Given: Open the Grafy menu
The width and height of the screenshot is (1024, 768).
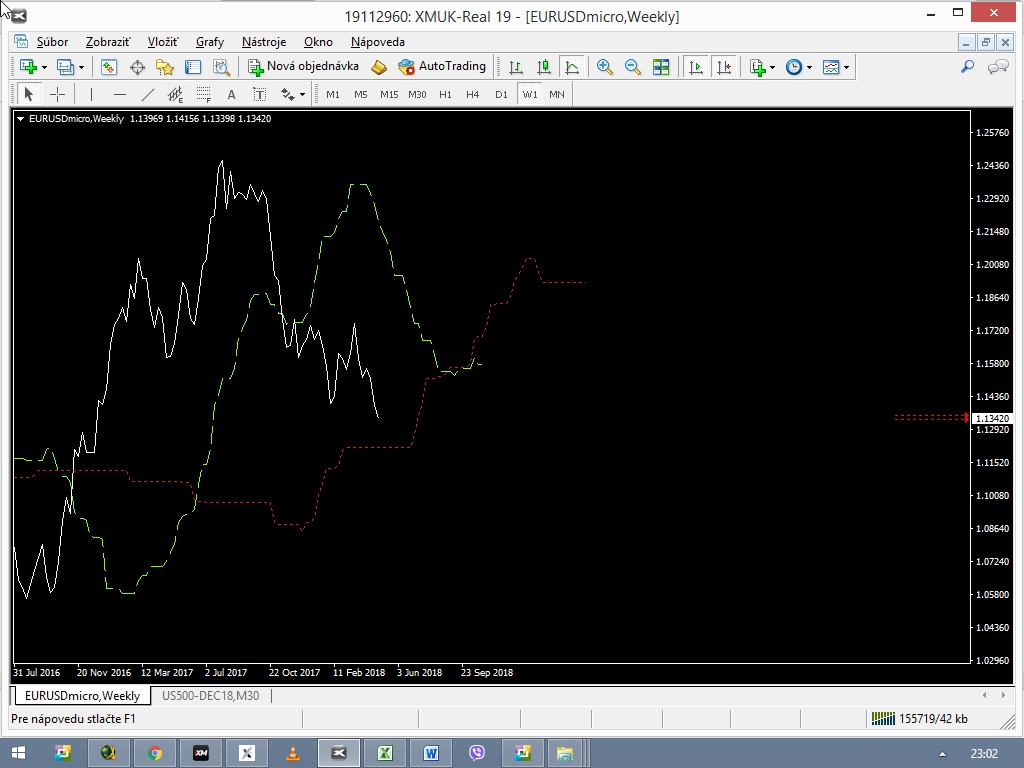Looking at the screenshot, I should tap(210, 42).
